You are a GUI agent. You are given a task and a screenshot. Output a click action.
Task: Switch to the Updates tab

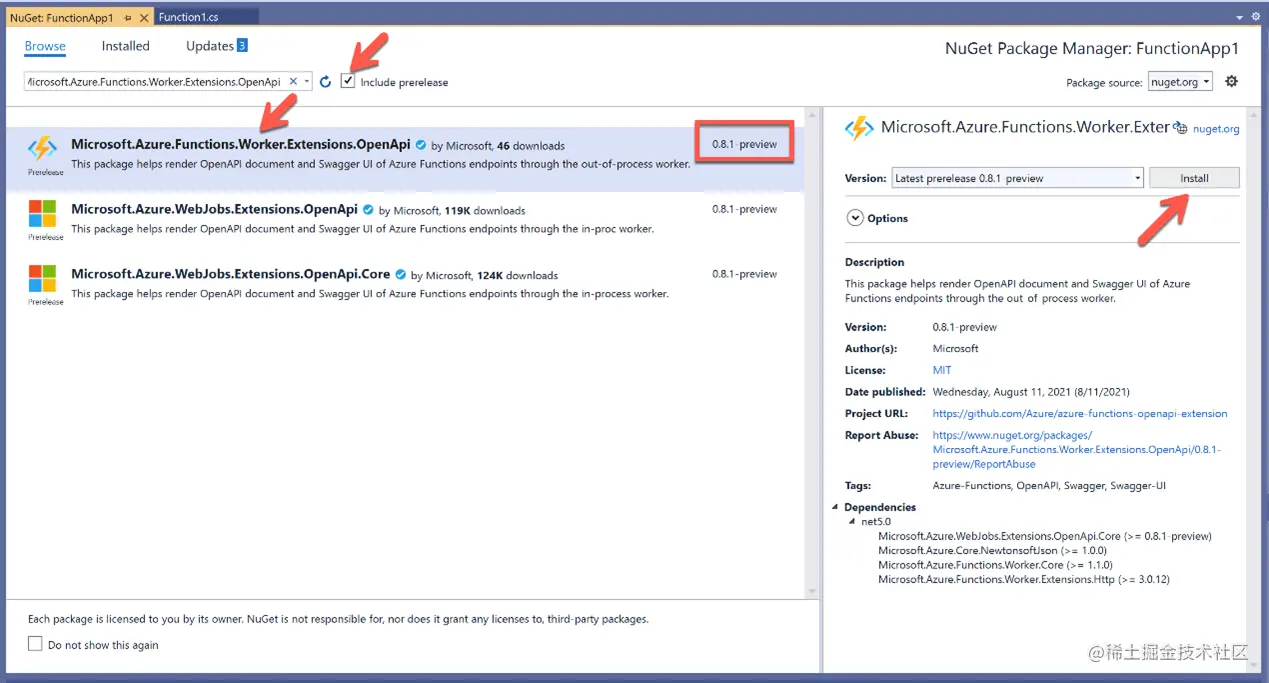[x=209, y=46]
